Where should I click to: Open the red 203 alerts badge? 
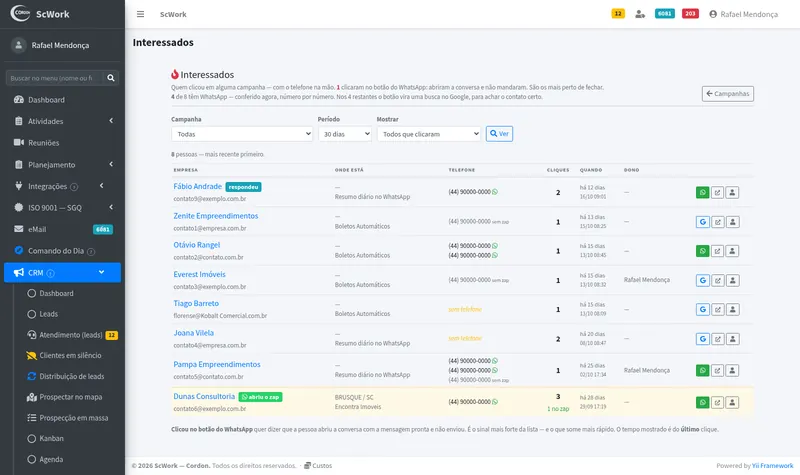click(690, 14)
